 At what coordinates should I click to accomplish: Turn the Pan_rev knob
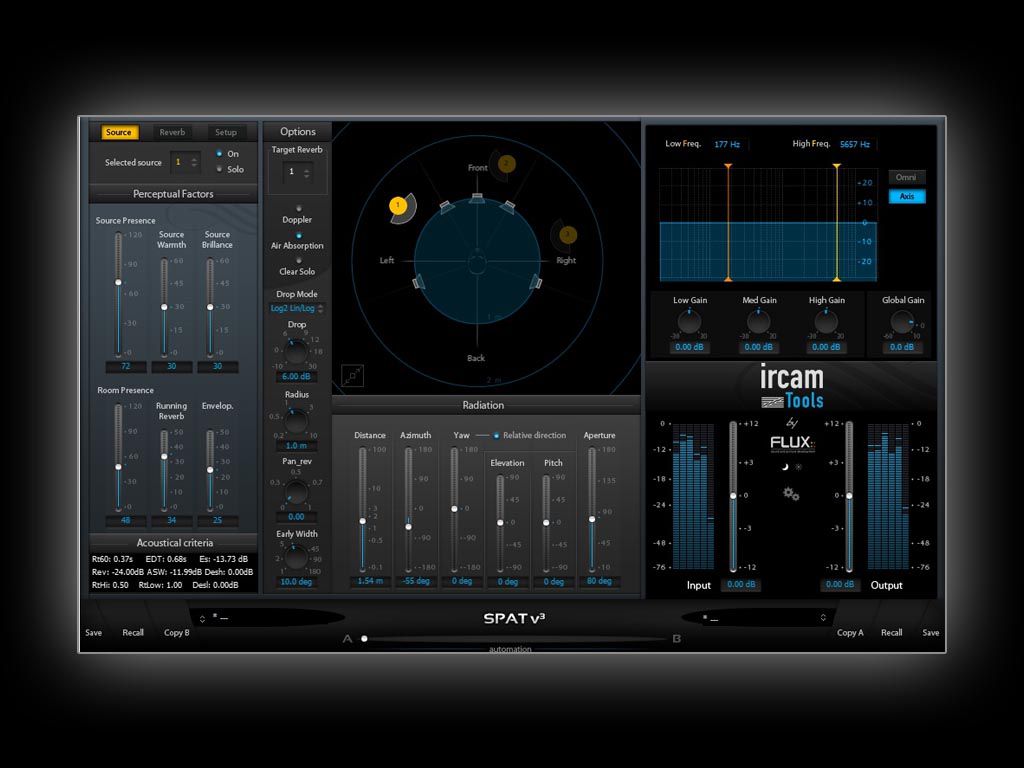[296, 492]
